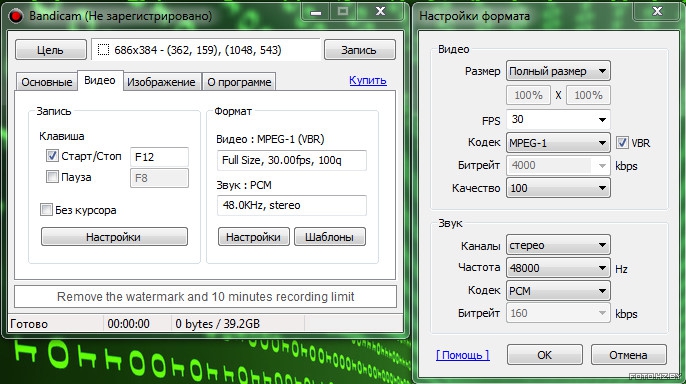Minimize the Bandicam window
This screenshot has width=686, height=384.
tap(316, 12)
